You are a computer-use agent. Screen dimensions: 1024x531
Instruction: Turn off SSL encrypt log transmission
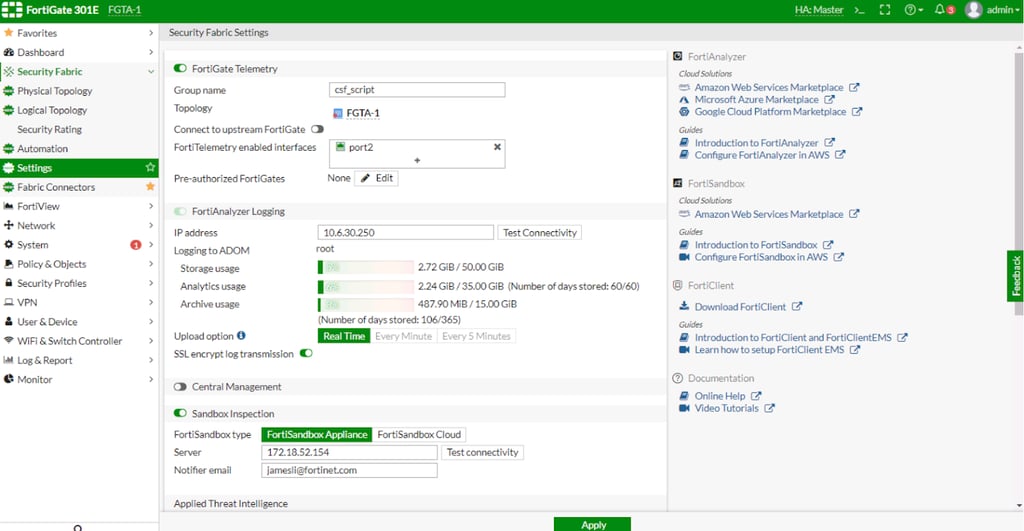pos(306,354)
